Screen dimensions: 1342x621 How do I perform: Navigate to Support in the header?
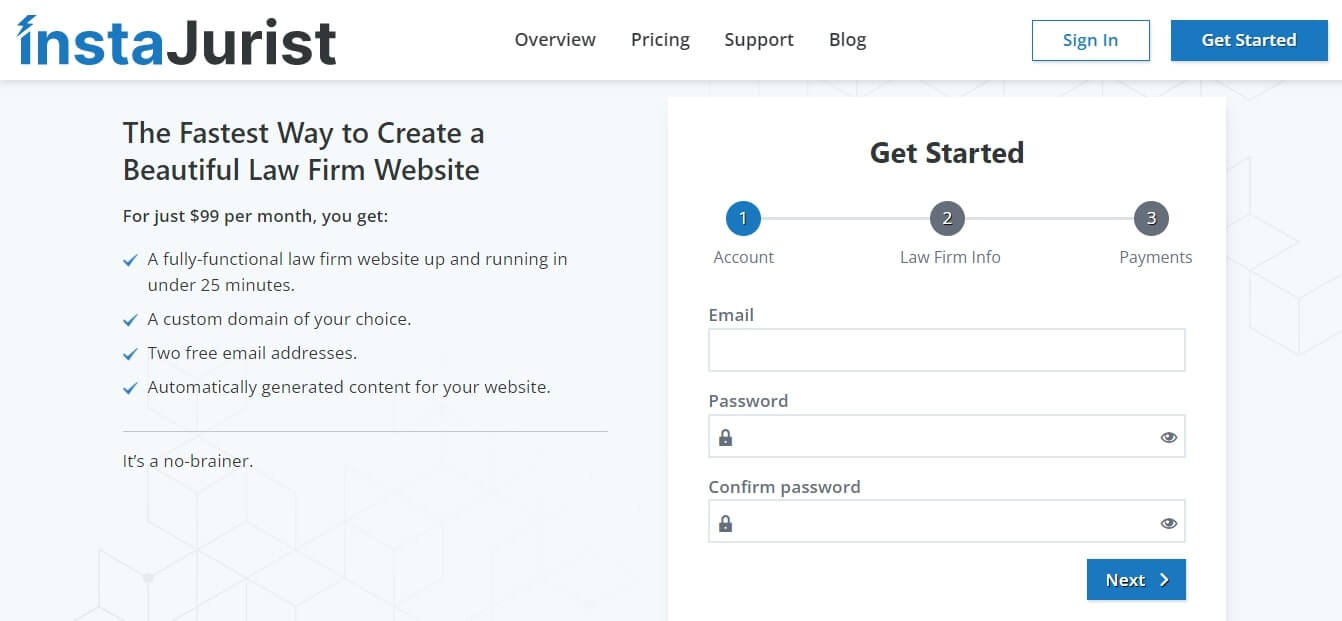pos(759,40)
